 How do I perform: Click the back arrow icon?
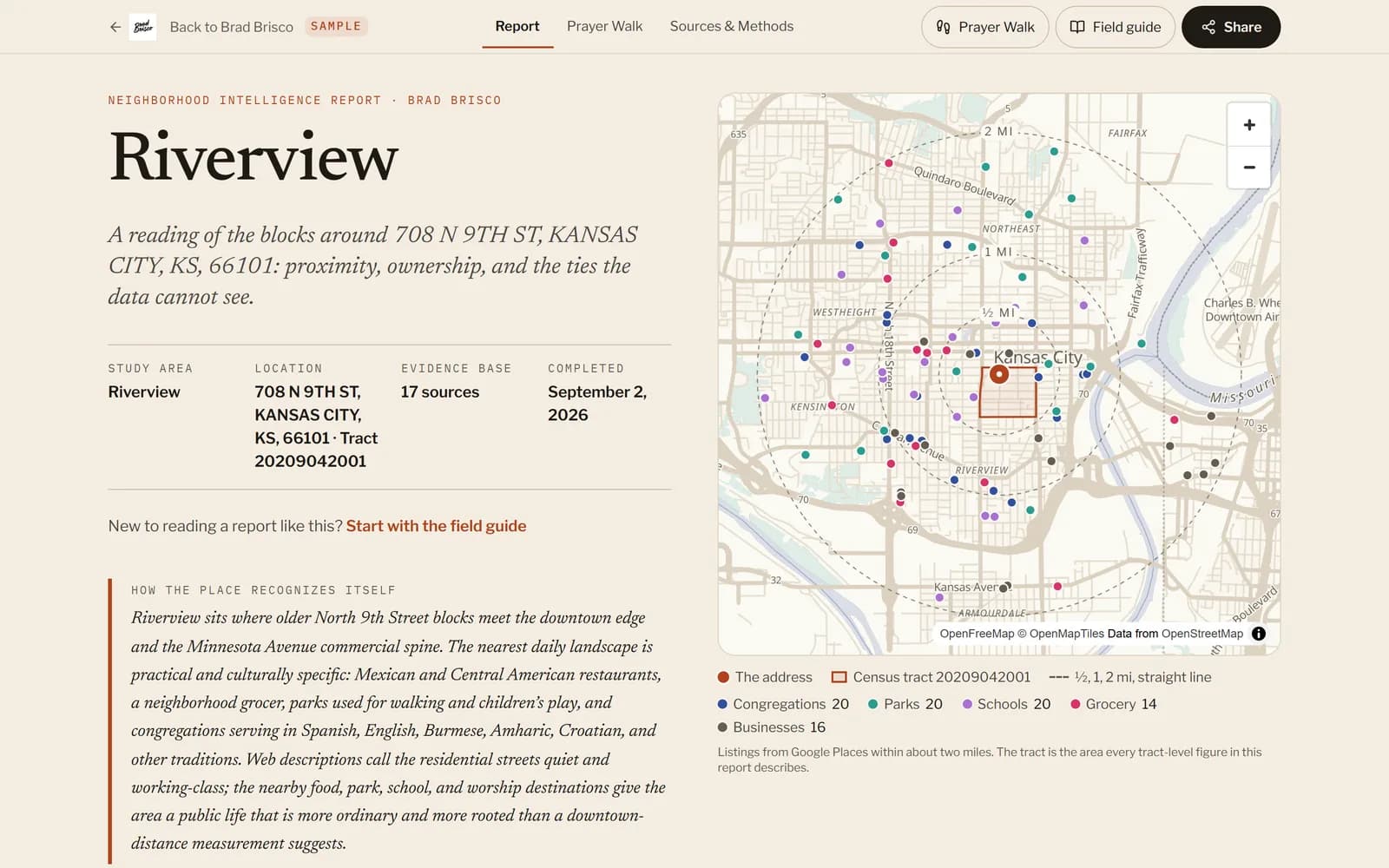click(x=115, y=27)
